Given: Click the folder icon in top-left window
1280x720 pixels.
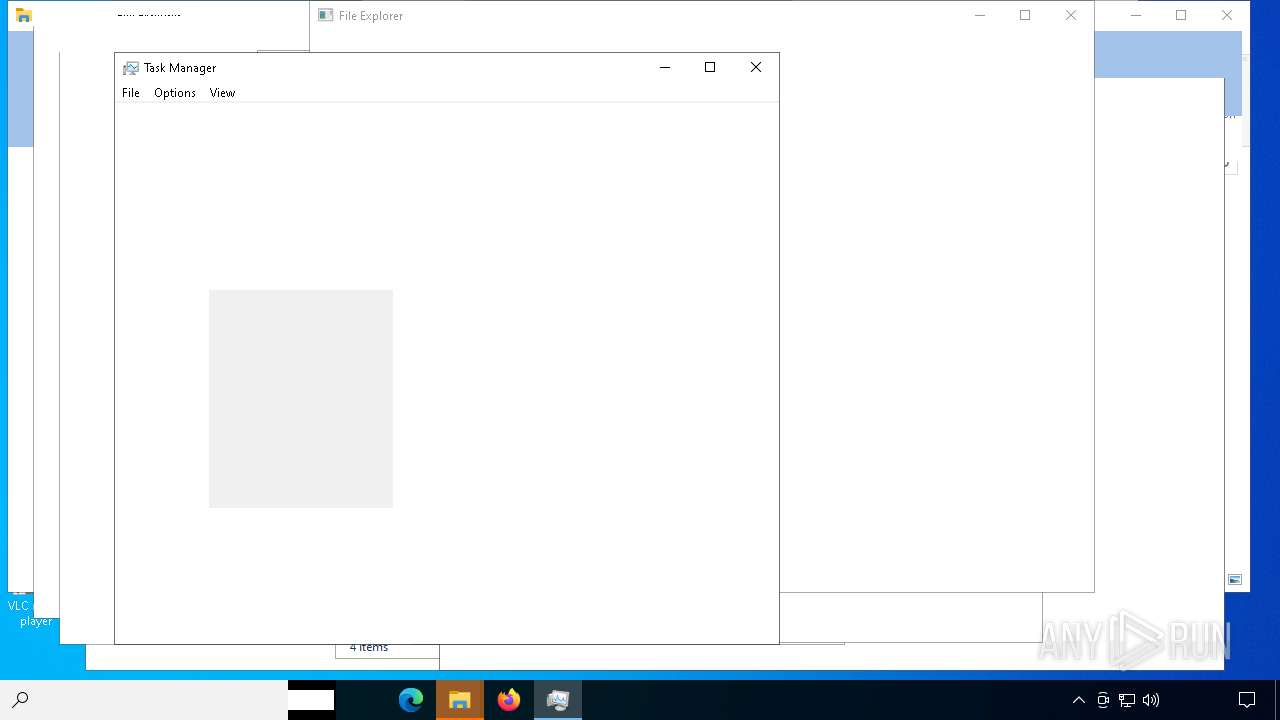Looking at the screenshot, I should click(x=24, y=15).
